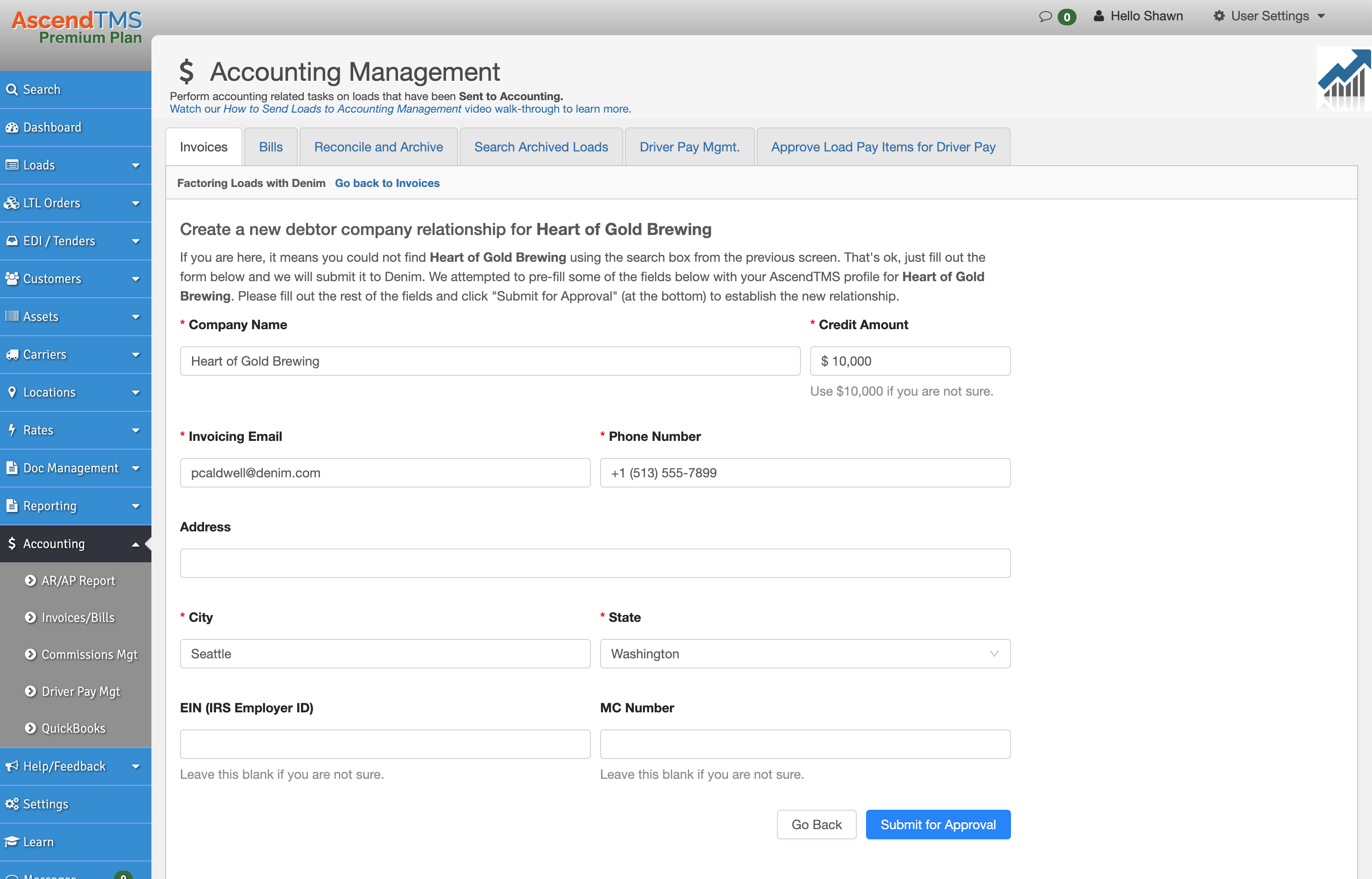This screenshot has height=879, width=1372.
Task: Open Invoices/Bills in the Accounting submenu
Action: (x=78, y=618)
